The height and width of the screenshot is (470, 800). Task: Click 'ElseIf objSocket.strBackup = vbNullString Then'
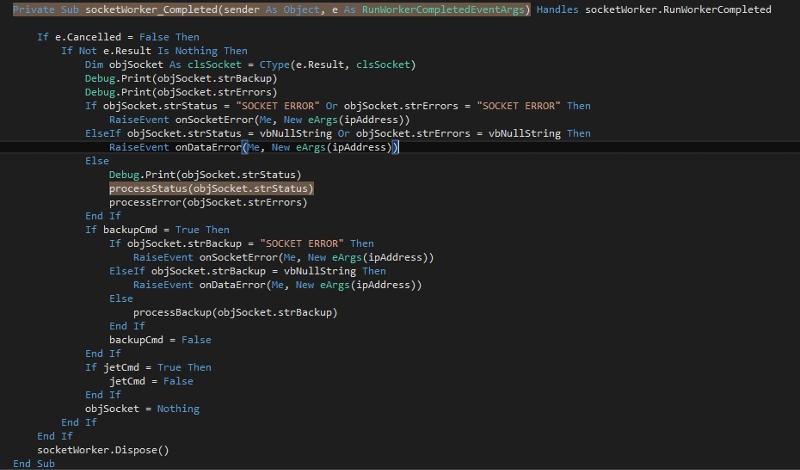pyautogui.click(x=247, y=271)
